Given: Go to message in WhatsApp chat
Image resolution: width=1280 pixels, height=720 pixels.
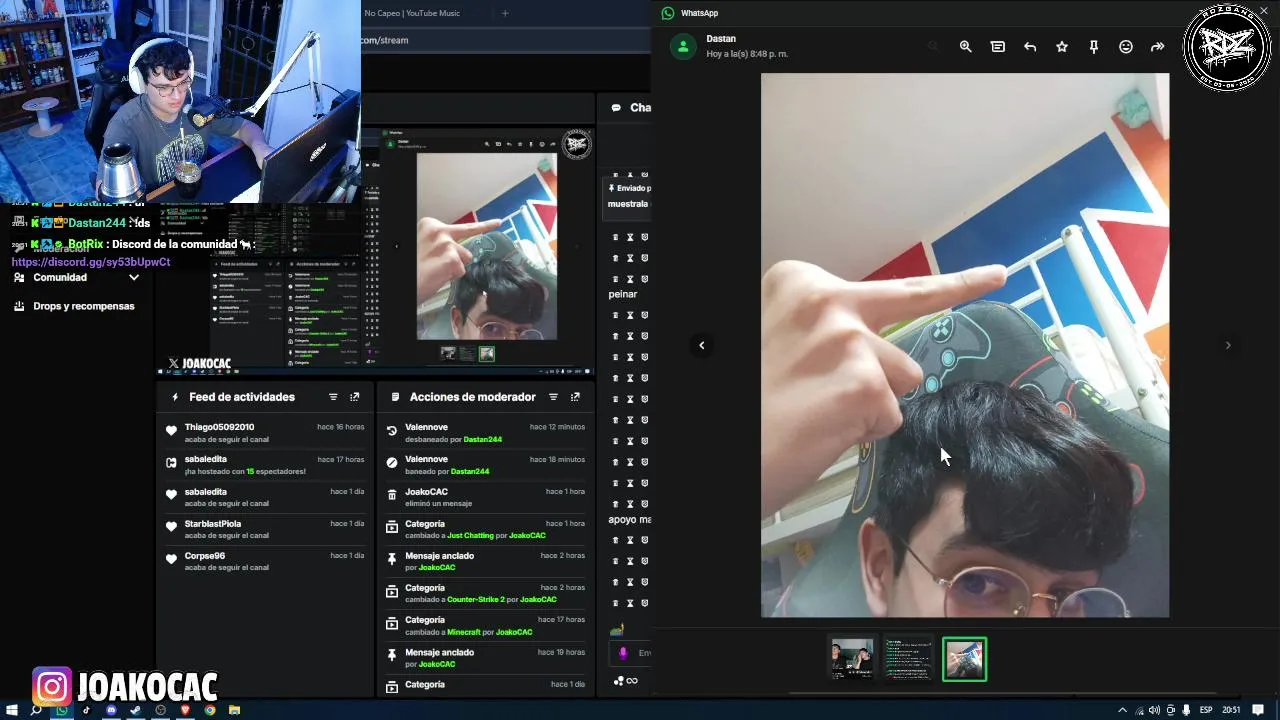Looking at the screenshot, I should click(997, 47).
